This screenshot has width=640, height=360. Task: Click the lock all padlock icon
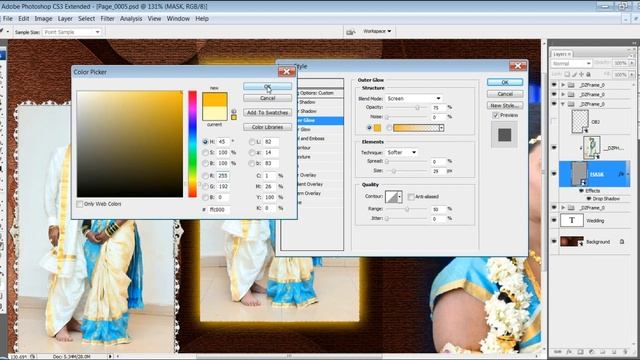[588, 74]
